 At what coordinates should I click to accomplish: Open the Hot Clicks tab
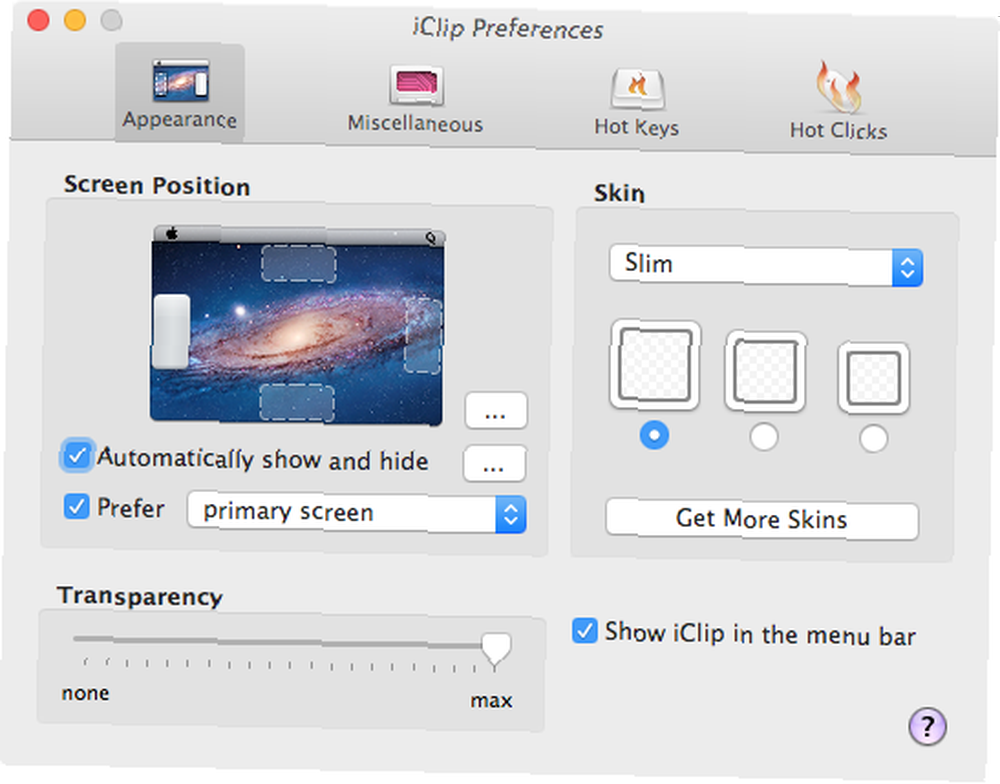click(839, 101)
